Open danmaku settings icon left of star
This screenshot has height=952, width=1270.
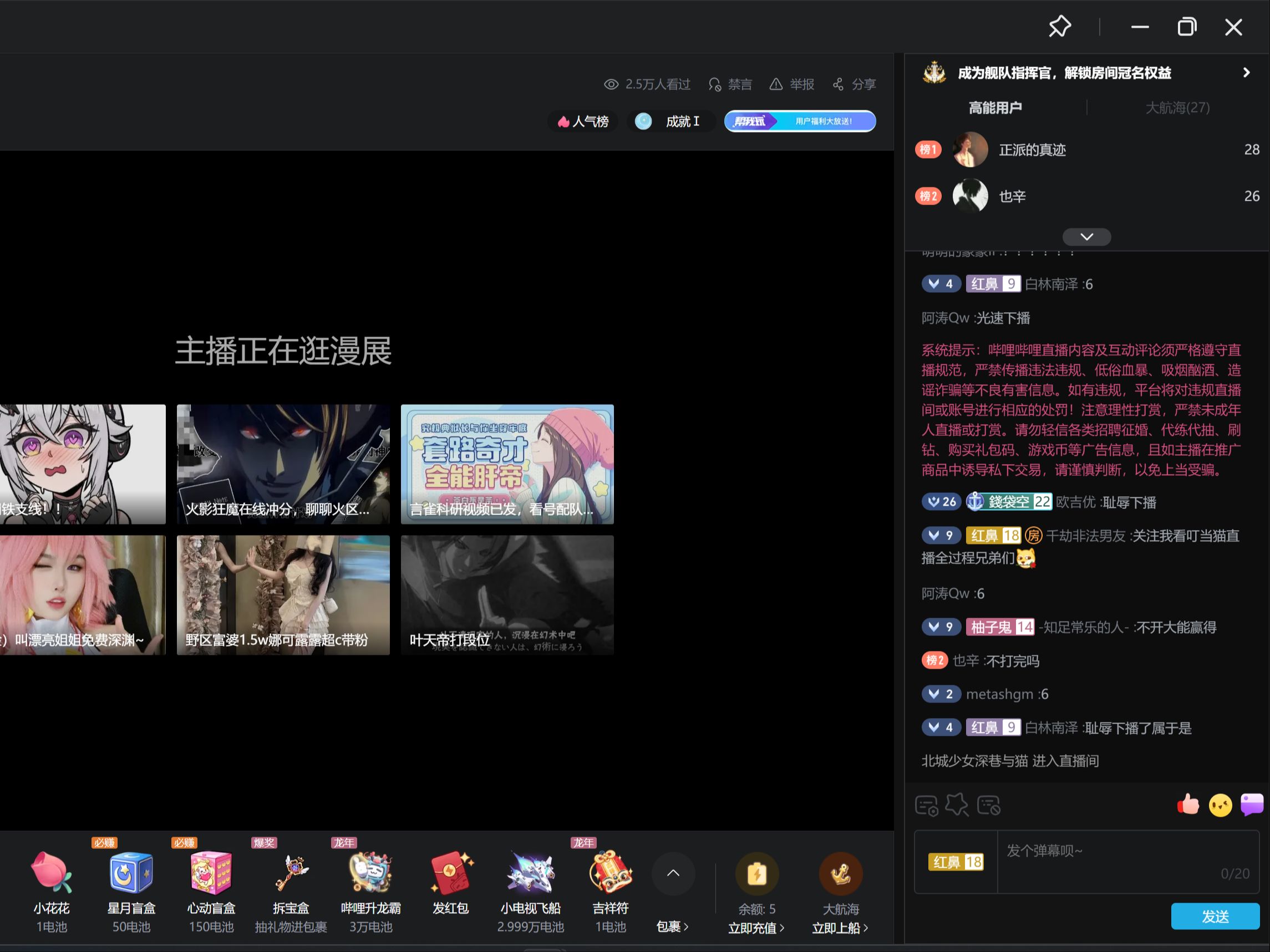[x=926, y=805]
